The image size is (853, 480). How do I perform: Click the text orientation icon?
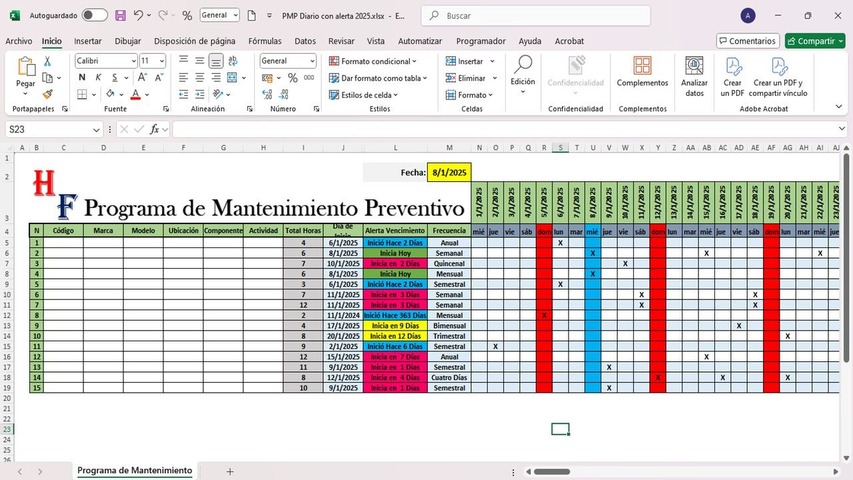[218, 95]
